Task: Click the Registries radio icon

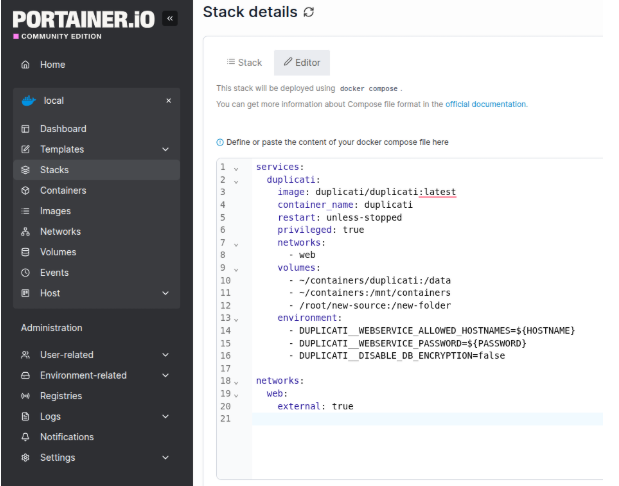Action: 25,396
